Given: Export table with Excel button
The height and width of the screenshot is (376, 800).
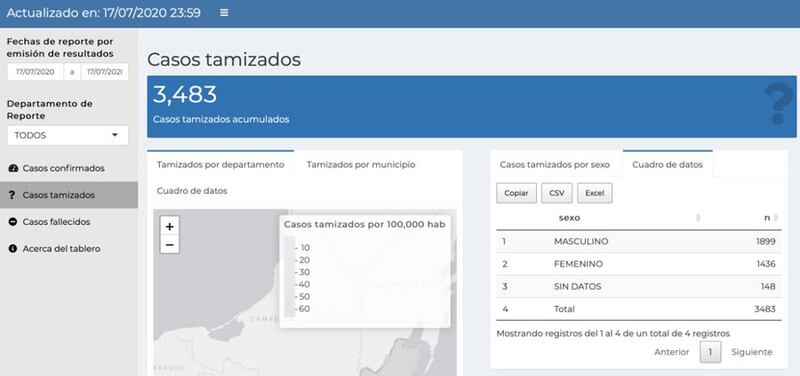Looking at the screenshot, I should click(x=594, y=193).
